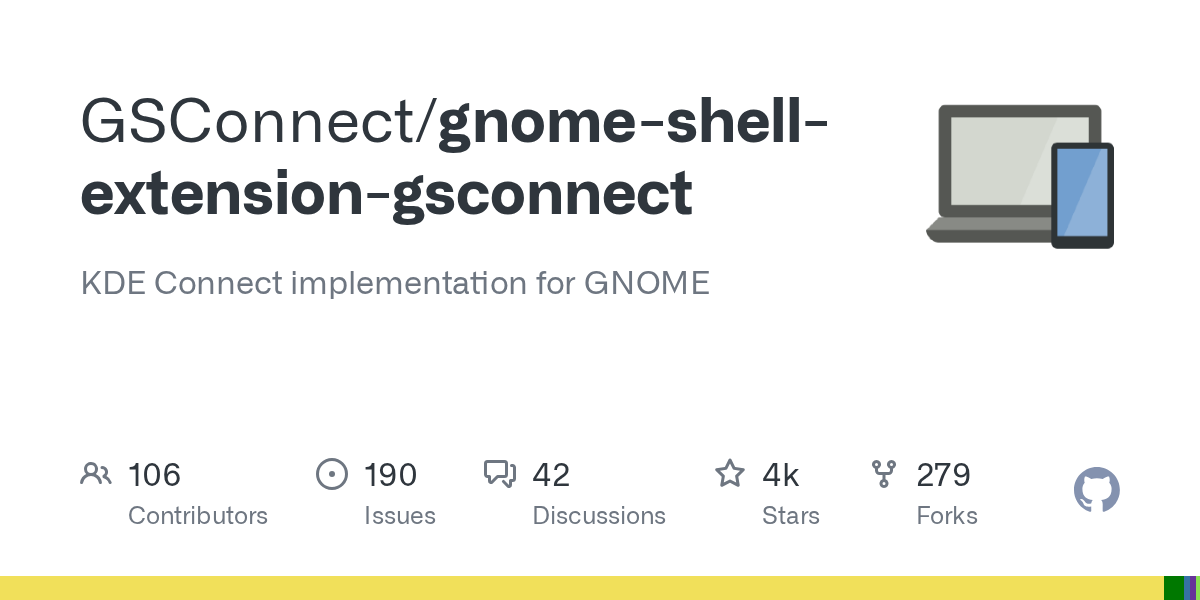The image size is (1200, 600).
Task: Select the Stars label
Action: (x=791, y=516)
